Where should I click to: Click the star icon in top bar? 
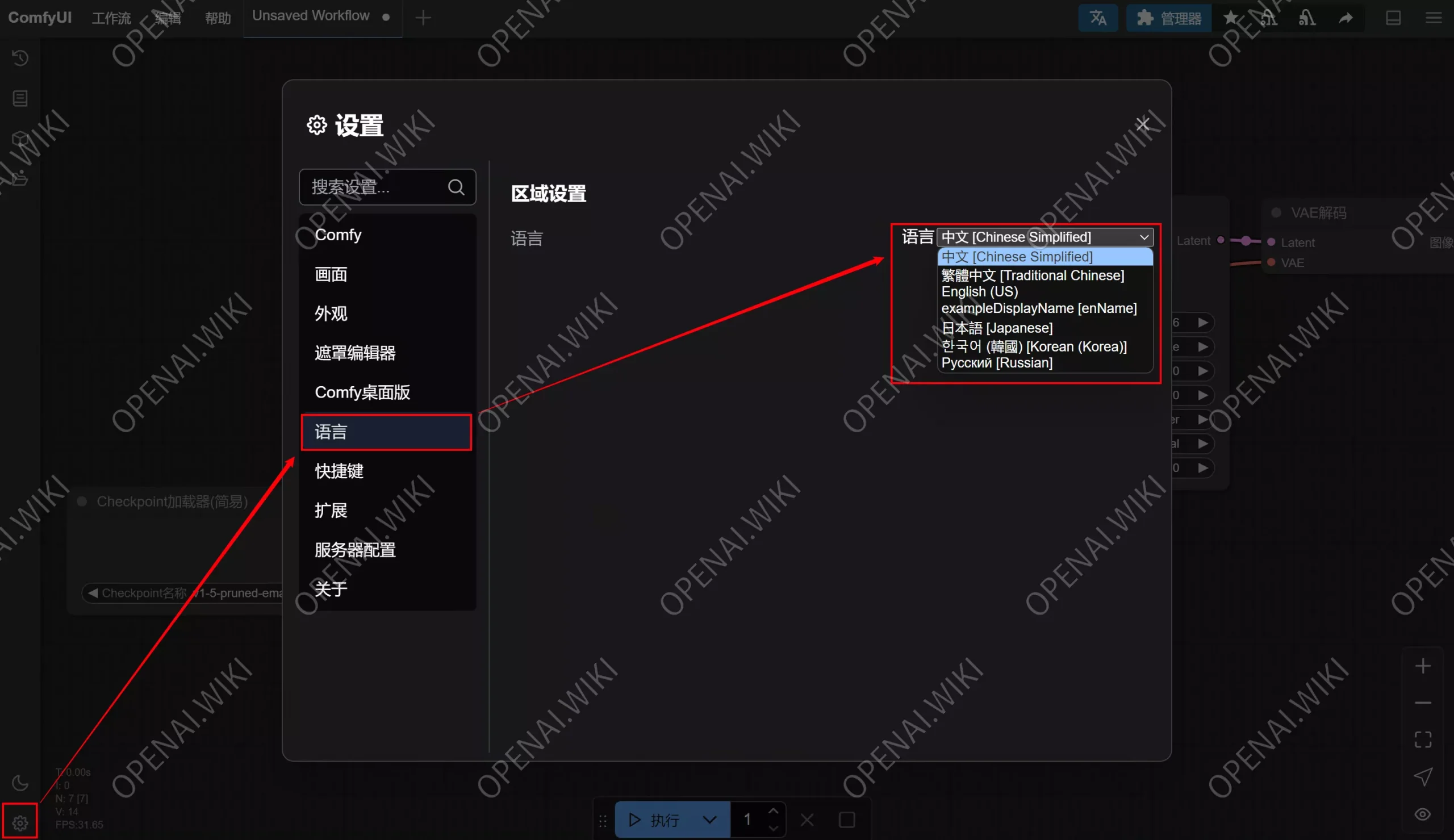pos(1230,18)
